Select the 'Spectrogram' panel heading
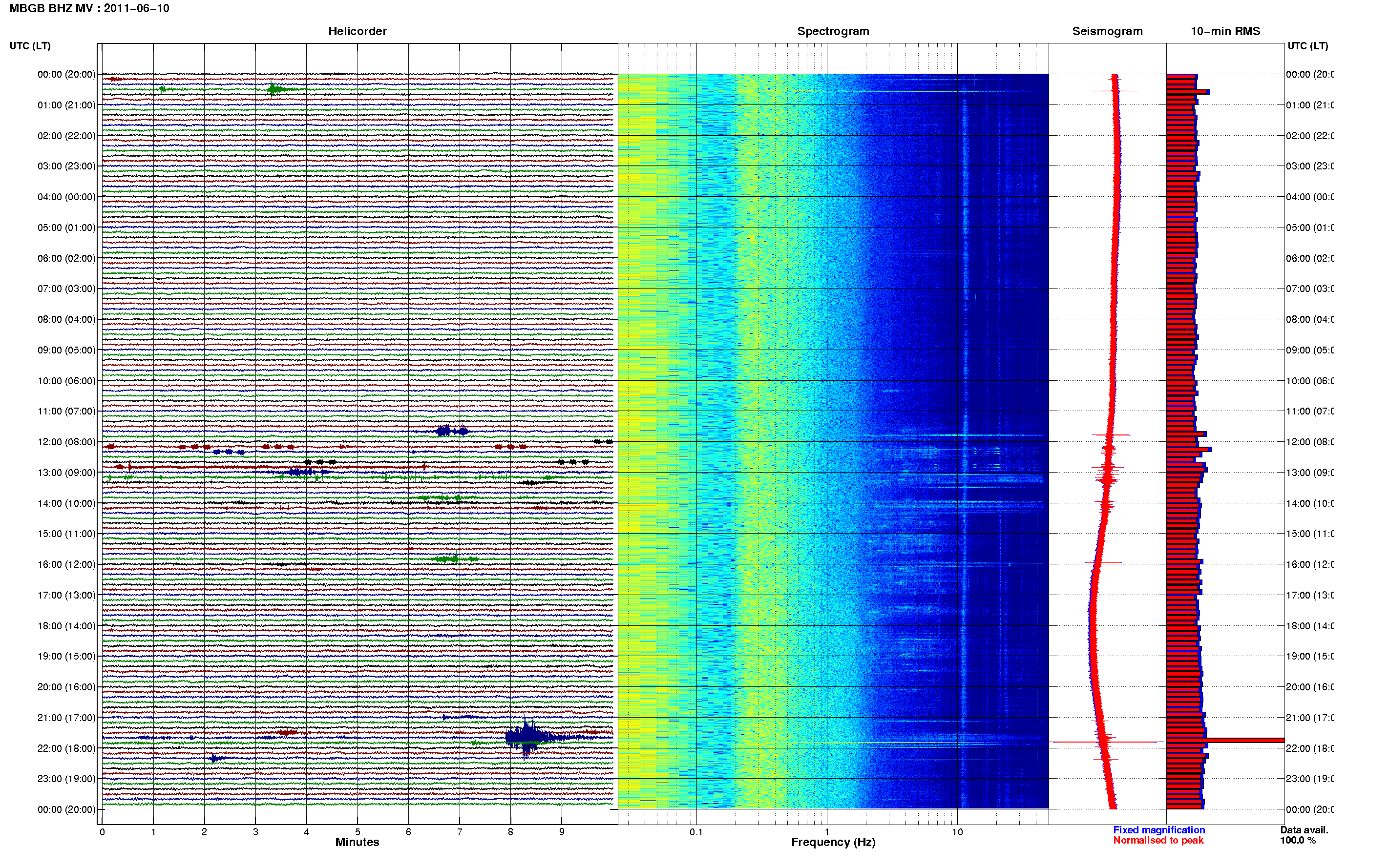Viewport: 1389px width, 868px height. point(833,31)
